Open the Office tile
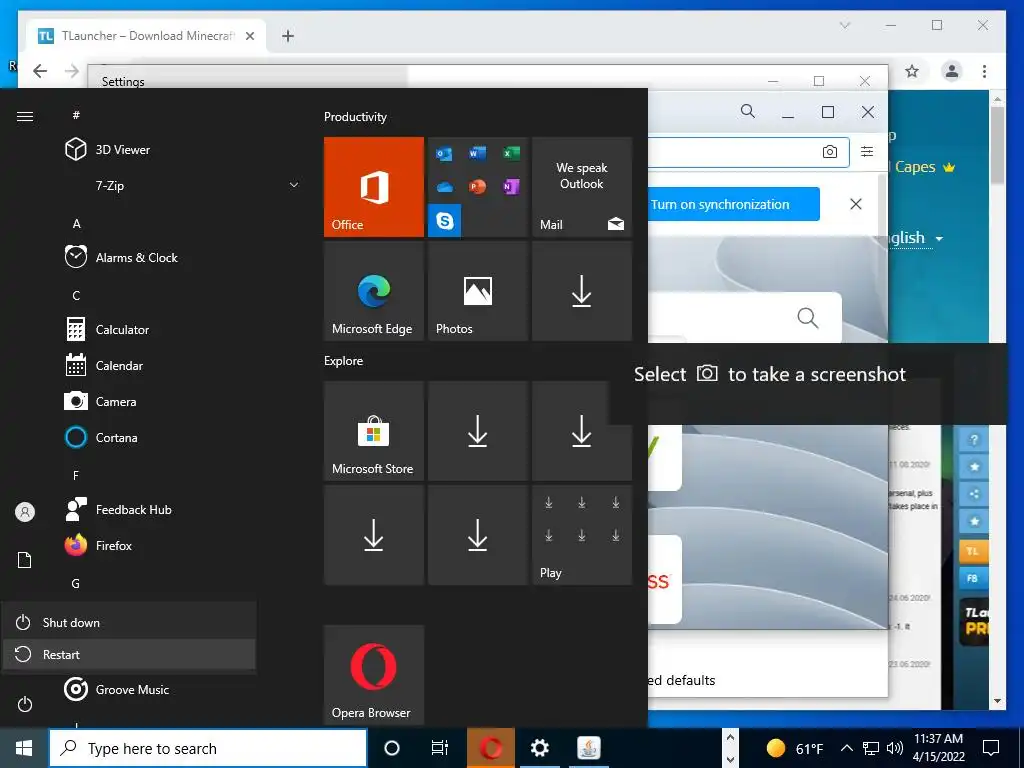 [x=374, y=187]
